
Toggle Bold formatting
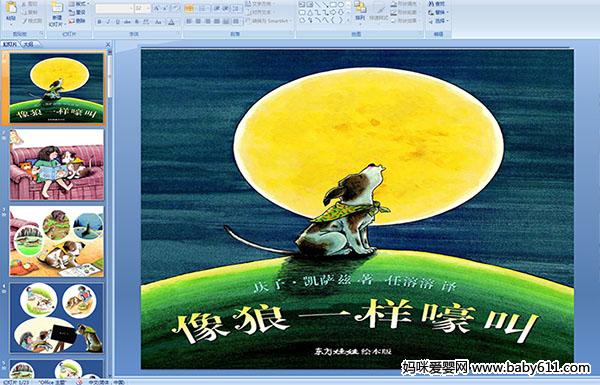99,22
